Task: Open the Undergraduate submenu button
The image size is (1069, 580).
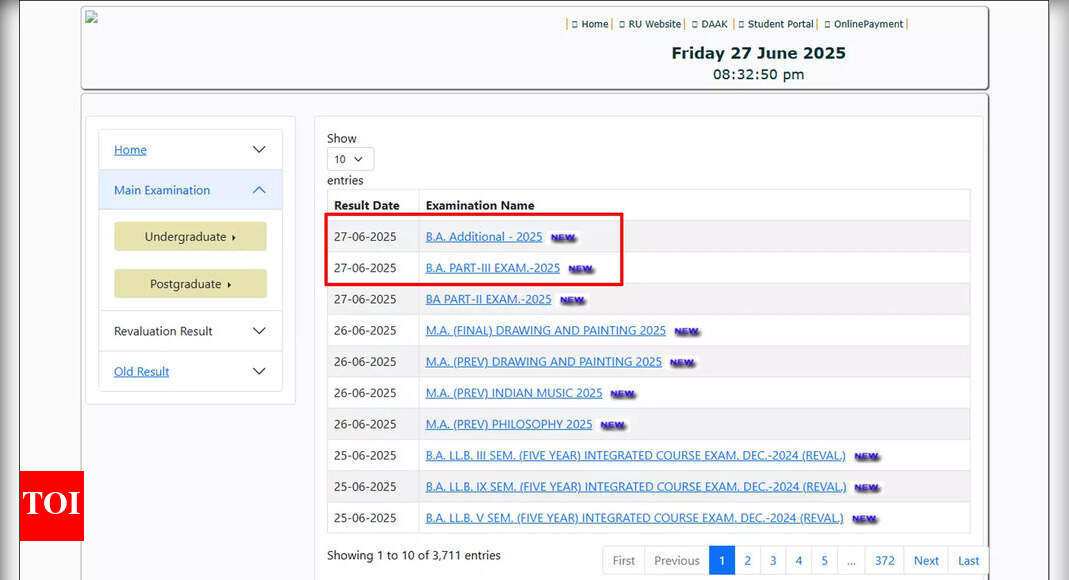Action: coord(190,237)
